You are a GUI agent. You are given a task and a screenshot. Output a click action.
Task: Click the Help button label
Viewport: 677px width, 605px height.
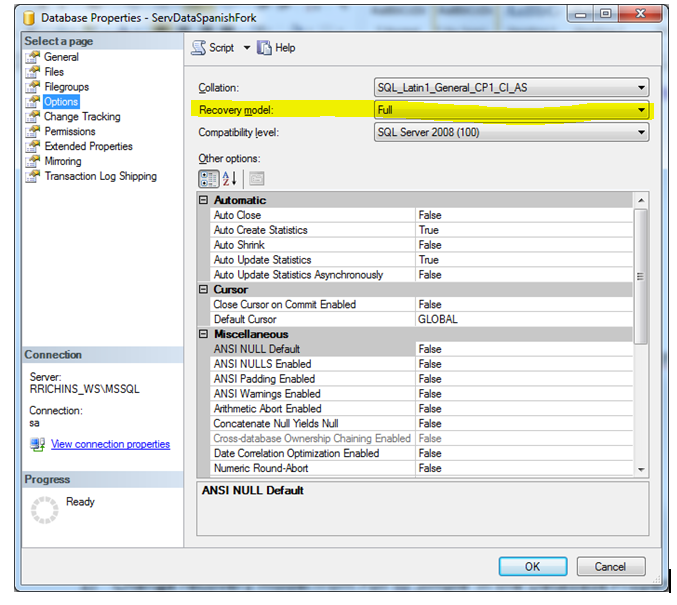tap(285, 48)
